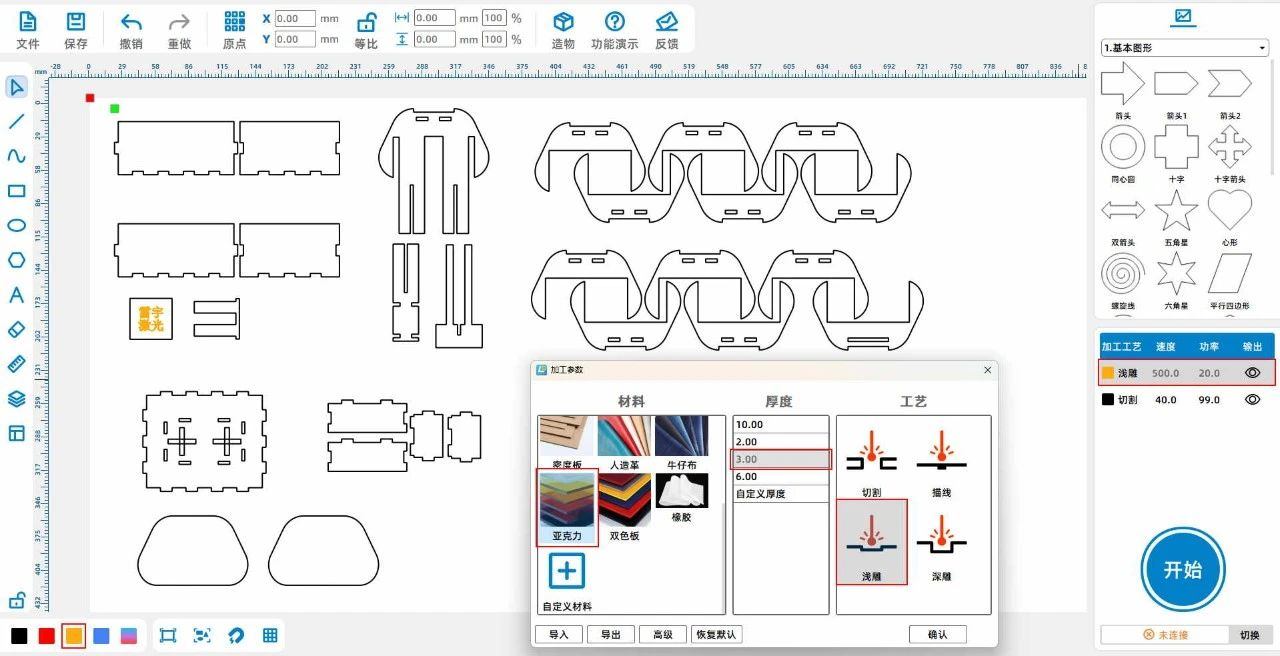Screen dimensions: 1280x656
Task: Expand the 基本图形 shape category dropdown
Action: click(x=1263, y=48)
